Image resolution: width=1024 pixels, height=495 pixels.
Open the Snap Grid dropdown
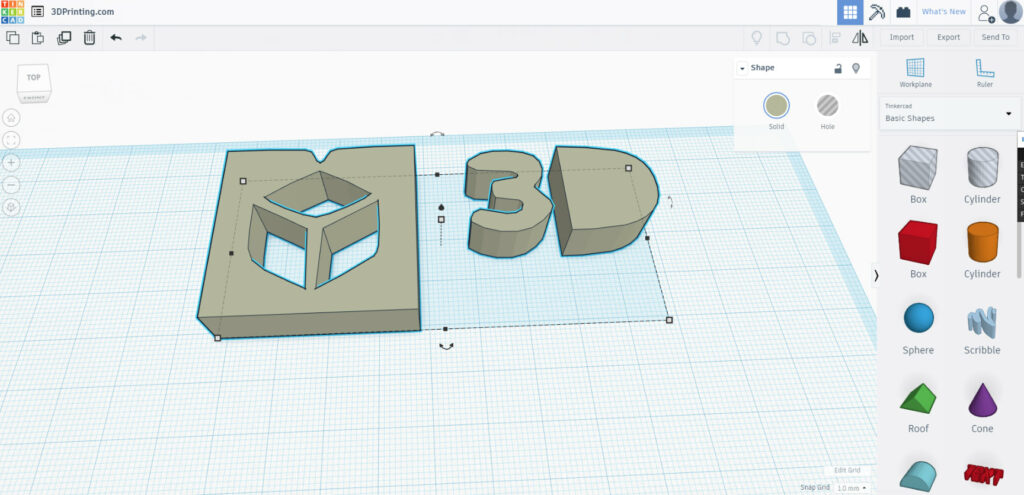pos(852,488)
